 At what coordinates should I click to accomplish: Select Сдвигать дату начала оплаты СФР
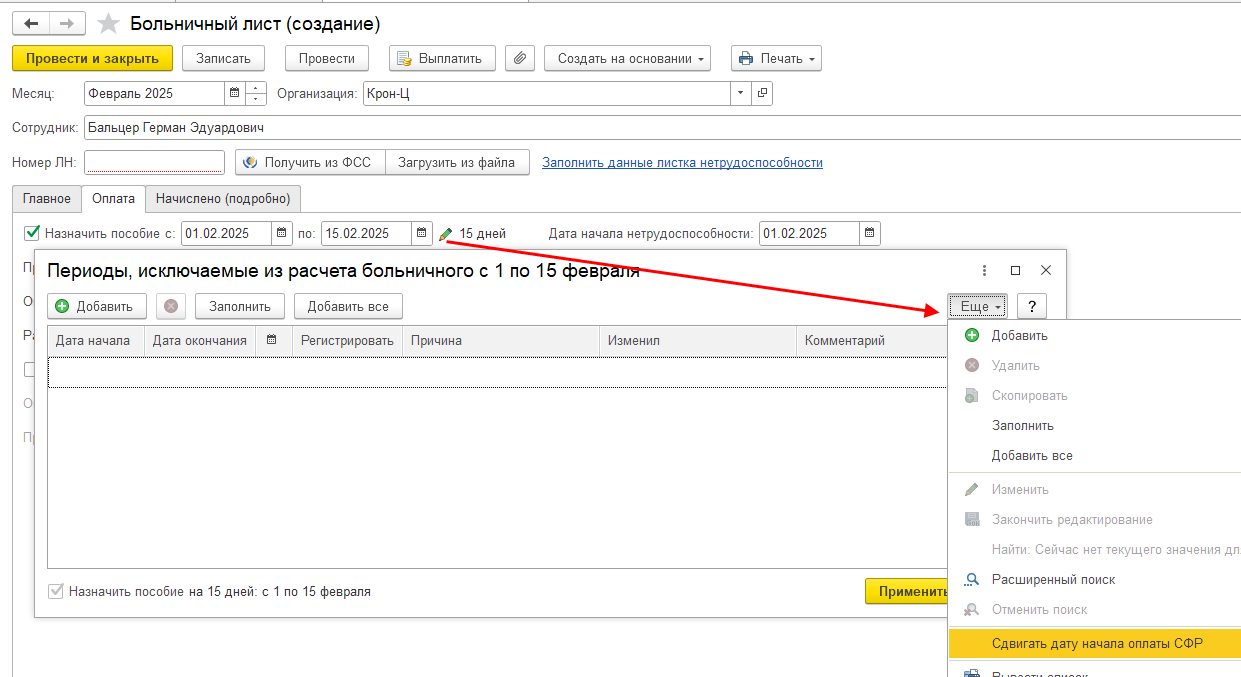pyautogui.click(x=1095, y=643)
